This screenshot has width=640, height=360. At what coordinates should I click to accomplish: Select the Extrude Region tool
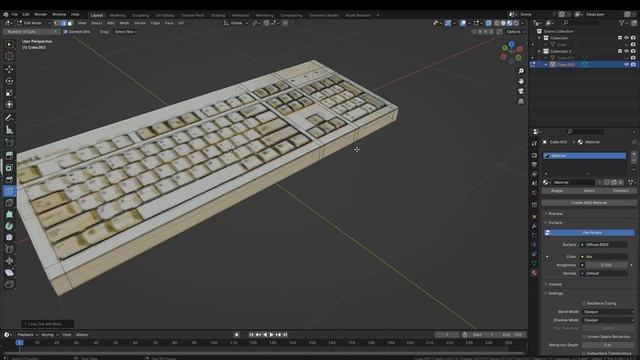click(x=9, y=155)
